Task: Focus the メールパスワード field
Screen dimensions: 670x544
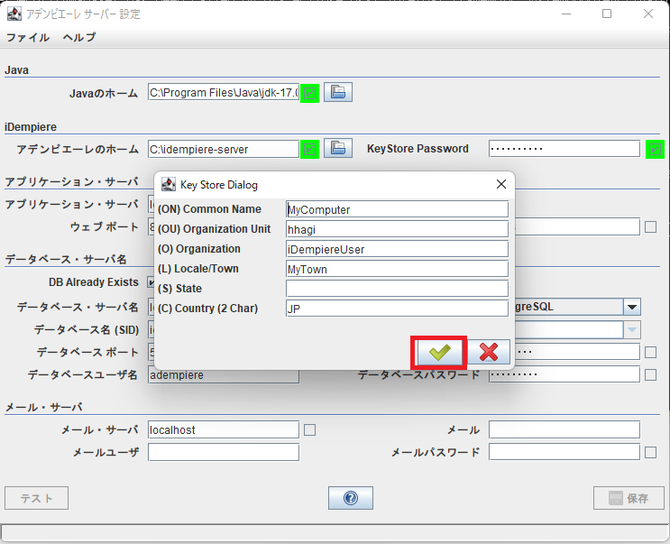Action: pyautogui.click(x=564, y=452)
